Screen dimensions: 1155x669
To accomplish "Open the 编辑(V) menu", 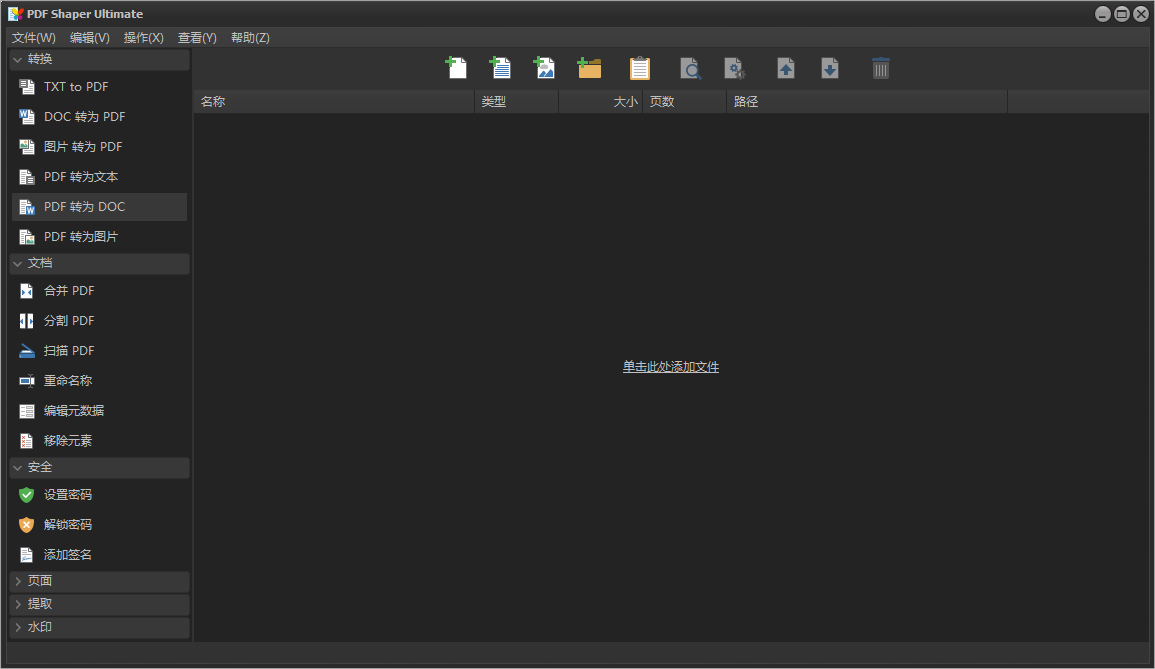I will pyautogui.click(x=90, y=38).
